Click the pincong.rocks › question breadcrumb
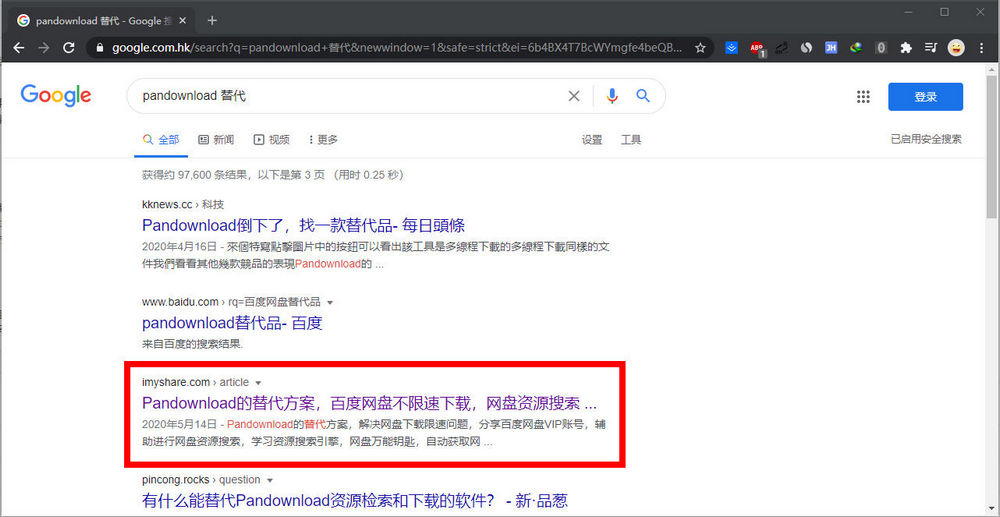The image size is (1000, 517). coord(201,479)
